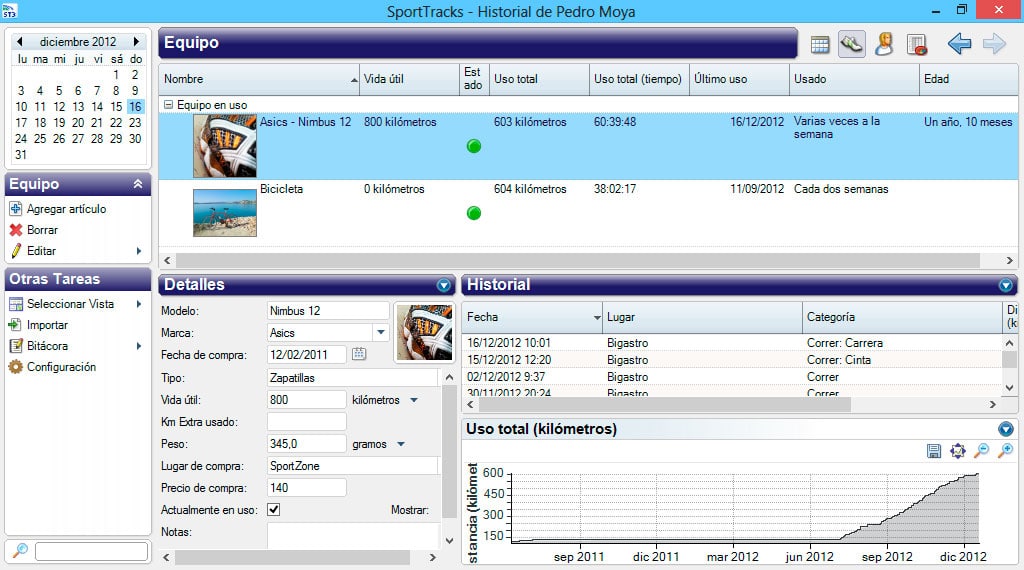
Task: Open the Historial panel dropdown menu
Action: pos(1006,285)
